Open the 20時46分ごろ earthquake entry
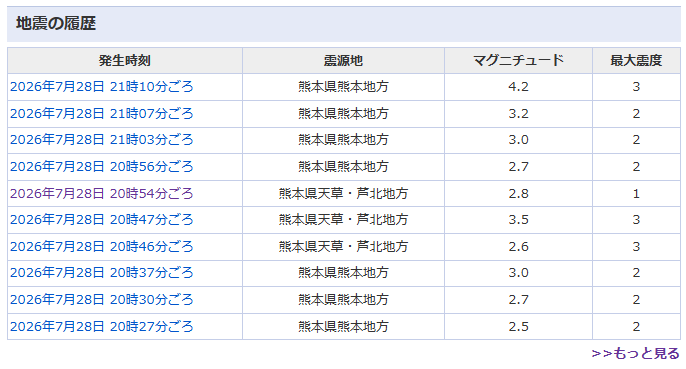The height and width of the screenshot is (369, 686). (x=102, y=247)
